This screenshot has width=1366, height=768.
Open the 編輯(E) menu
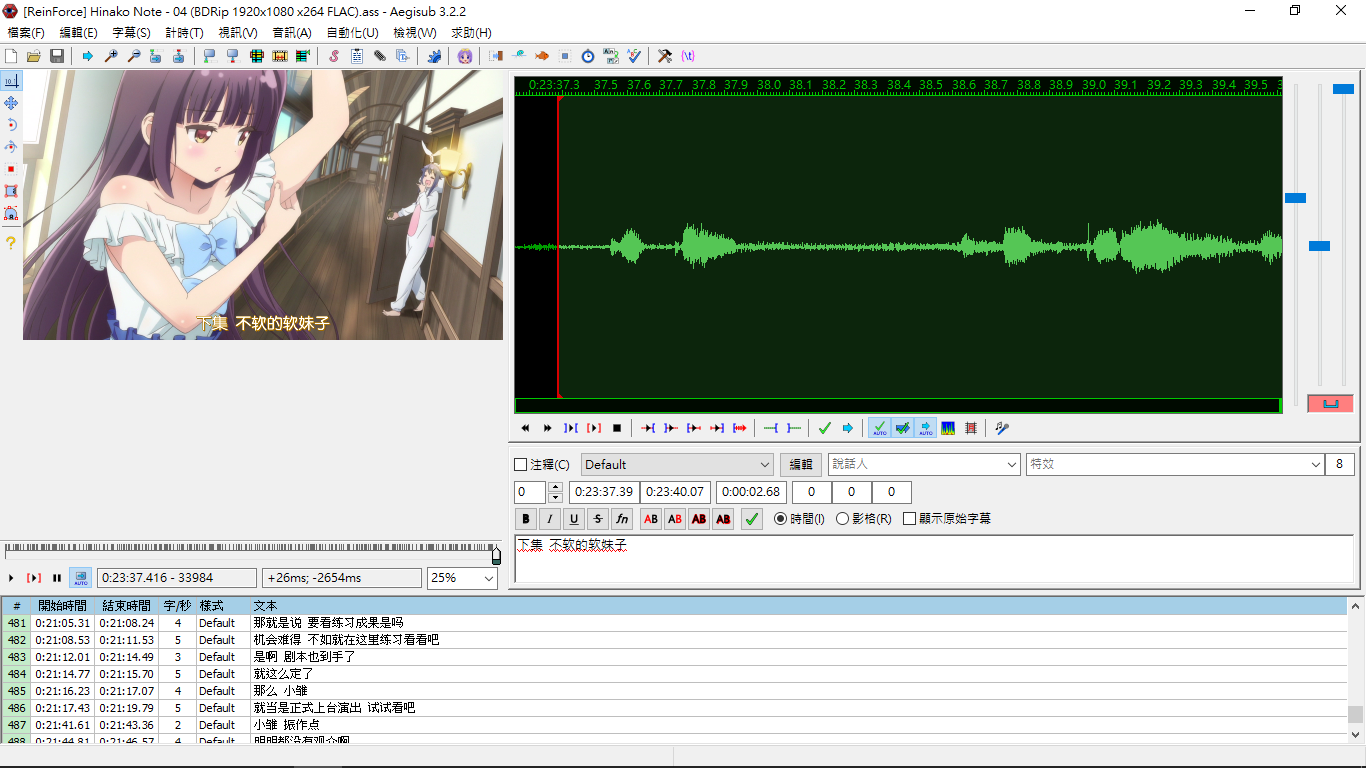point(78,33)
